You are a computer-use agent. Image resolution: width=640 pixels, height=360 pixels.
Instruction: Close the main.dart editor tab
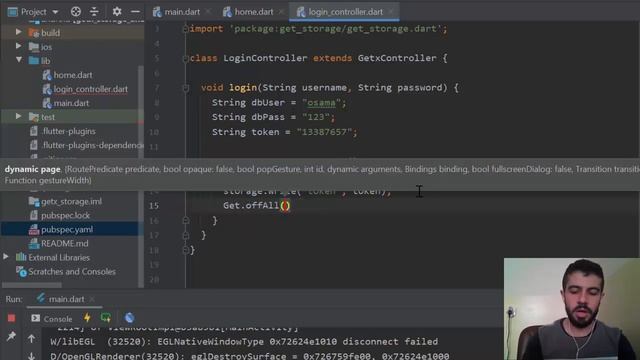click(209, 12)
